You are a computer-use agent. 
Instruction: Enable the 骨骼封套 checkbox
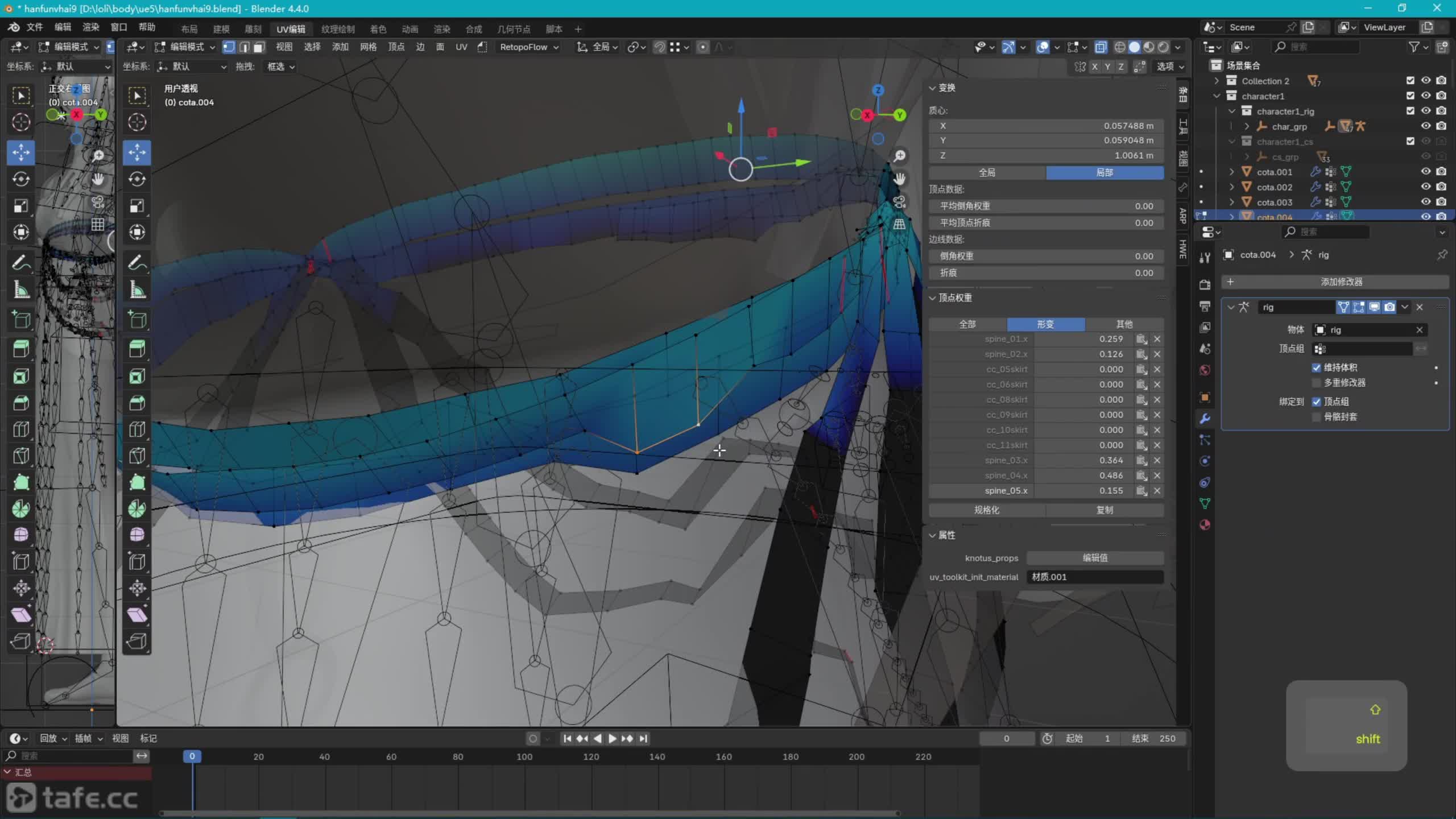coord(1316,417)
